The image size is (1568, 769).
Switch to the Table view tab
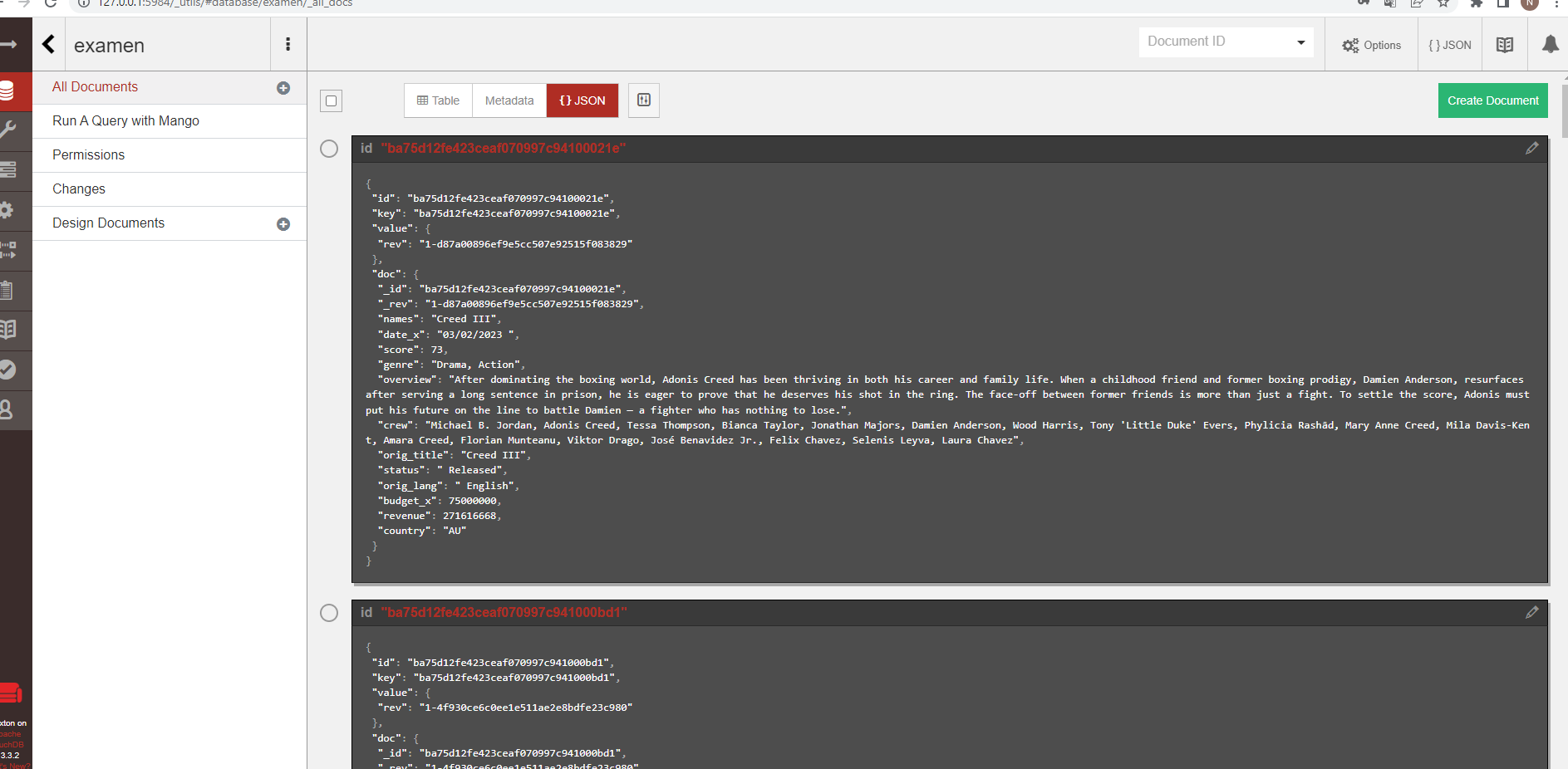438,100
